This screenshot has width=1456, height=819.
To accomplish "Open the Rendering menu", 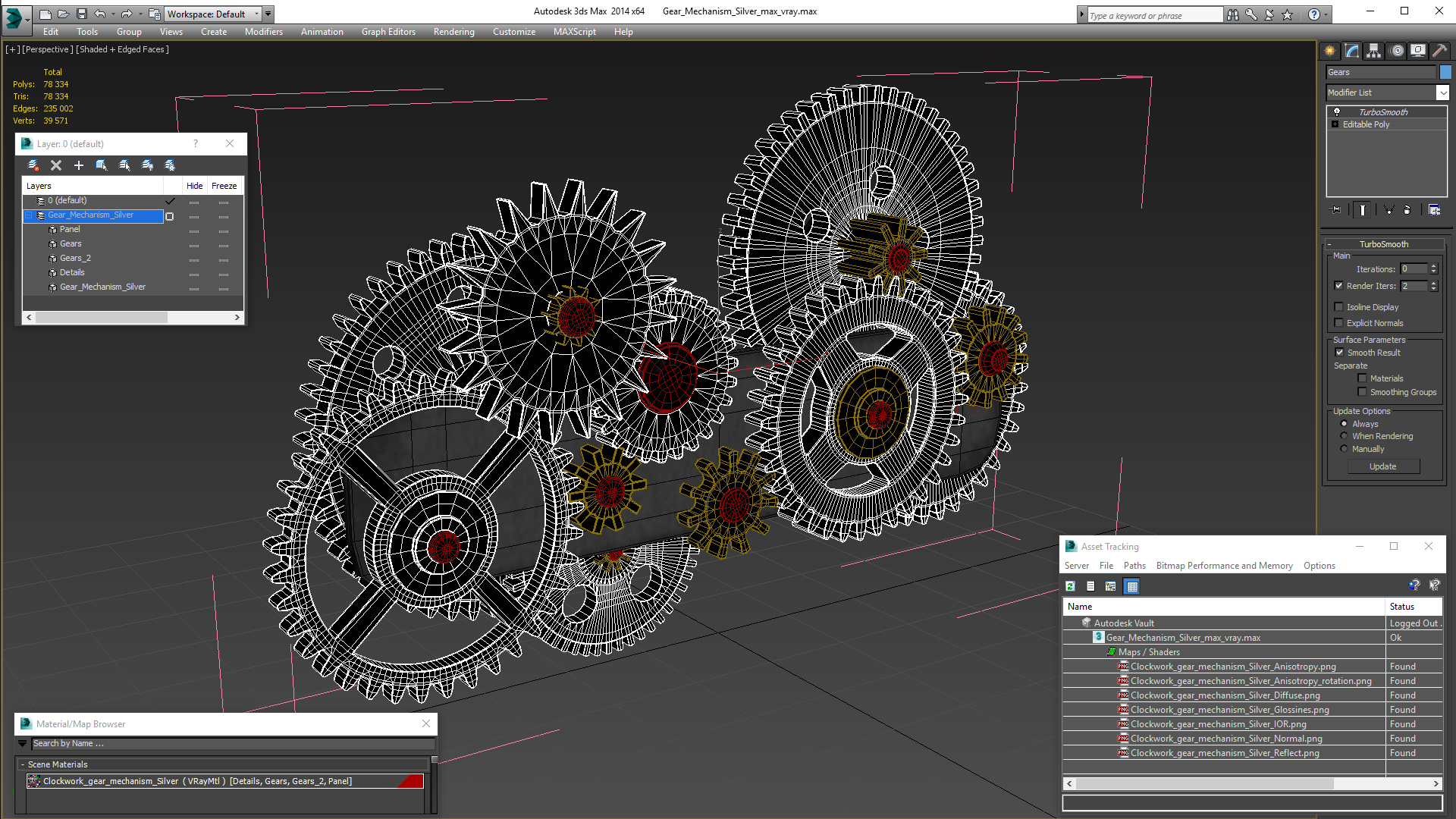I will point(453,32).
